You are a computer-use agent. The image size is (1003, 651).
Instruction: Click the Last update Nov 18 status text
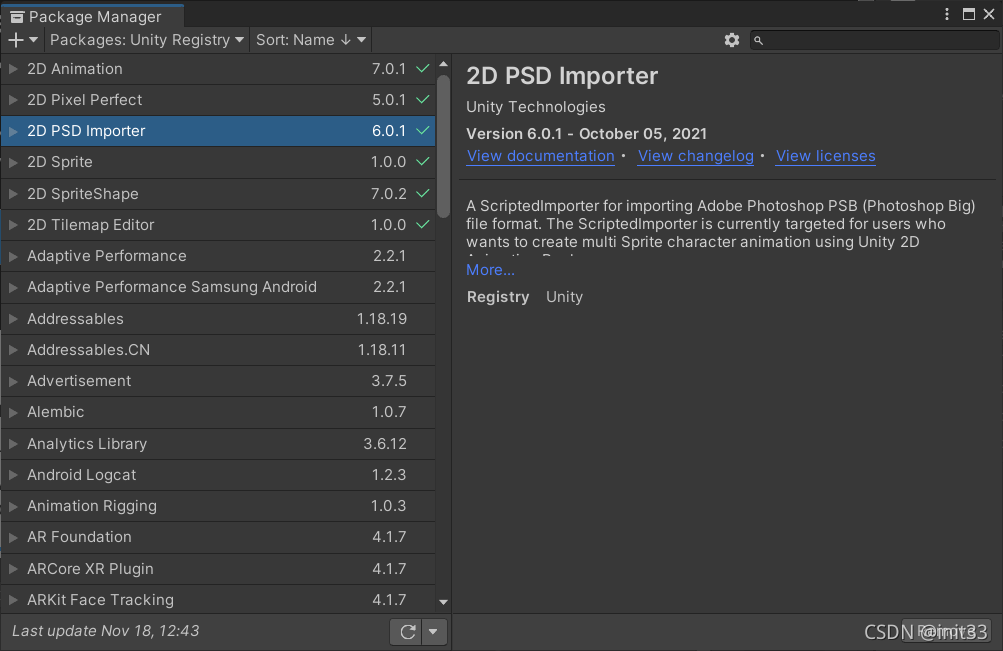click(x=106, y=631)
